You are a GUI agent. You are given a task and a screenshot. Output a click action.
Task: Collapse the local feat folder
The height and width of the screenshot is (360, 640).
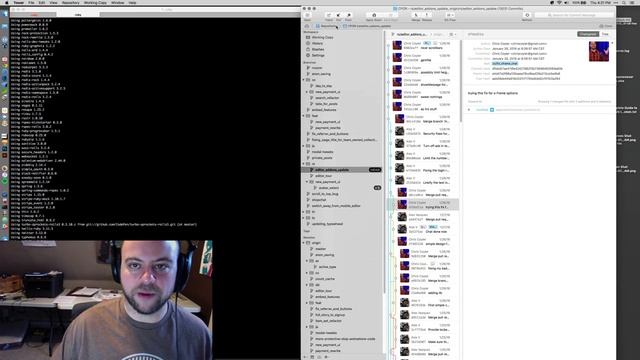[x=304, y=116]
